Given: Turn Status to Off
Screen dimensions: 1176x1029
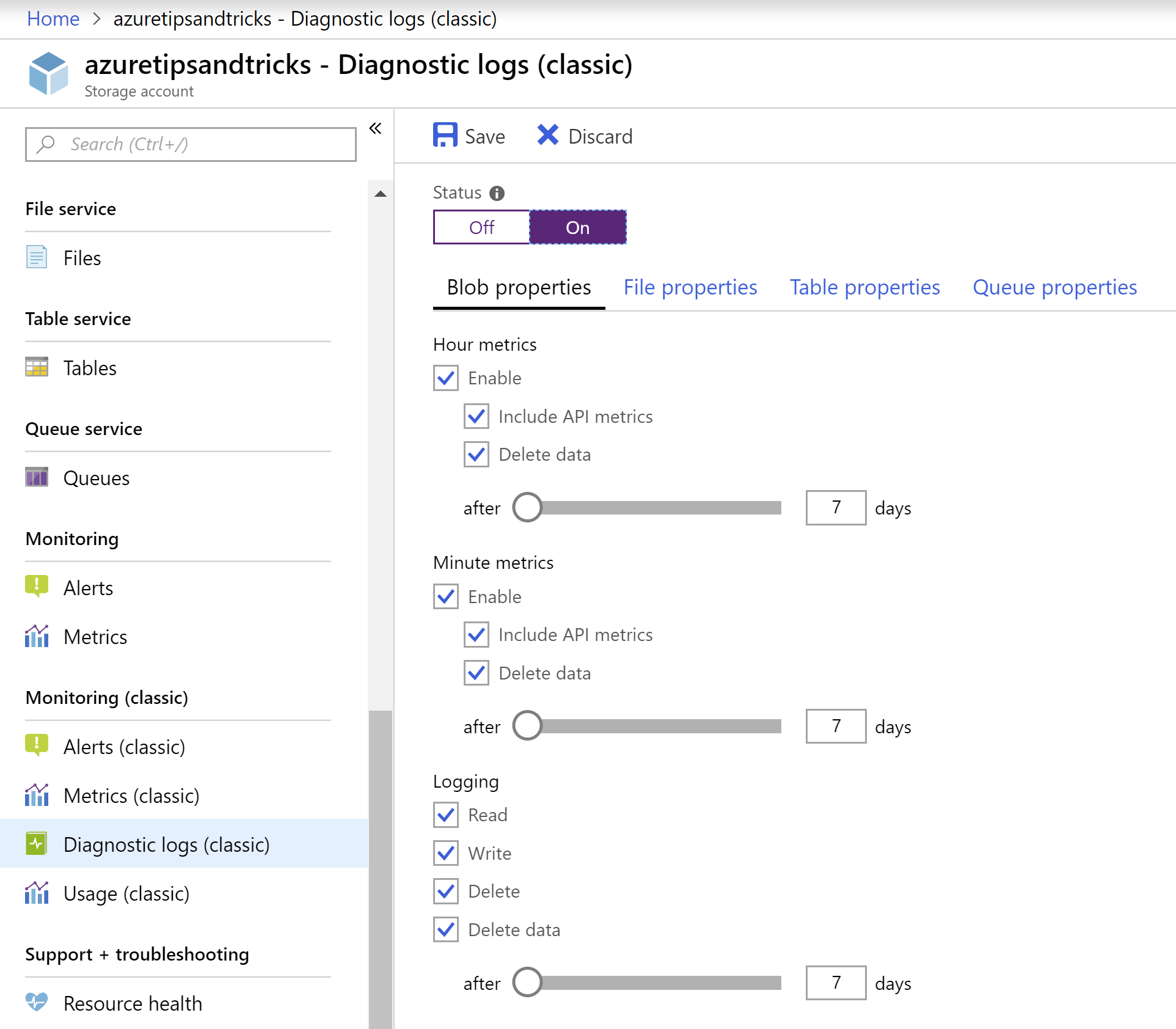Looking at the screenshot, I should click(481, 227).
